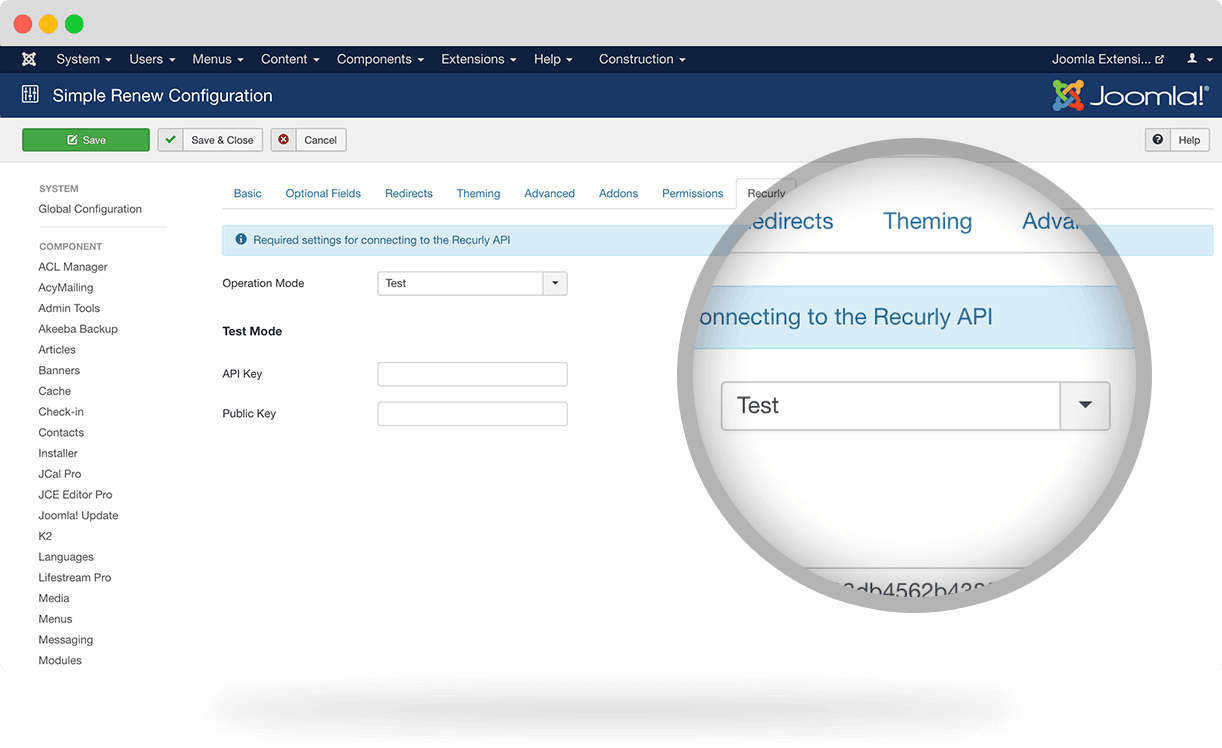Open Contacts in the sidebar
This screenshot has width=1222, height=748.
point(61,433)
